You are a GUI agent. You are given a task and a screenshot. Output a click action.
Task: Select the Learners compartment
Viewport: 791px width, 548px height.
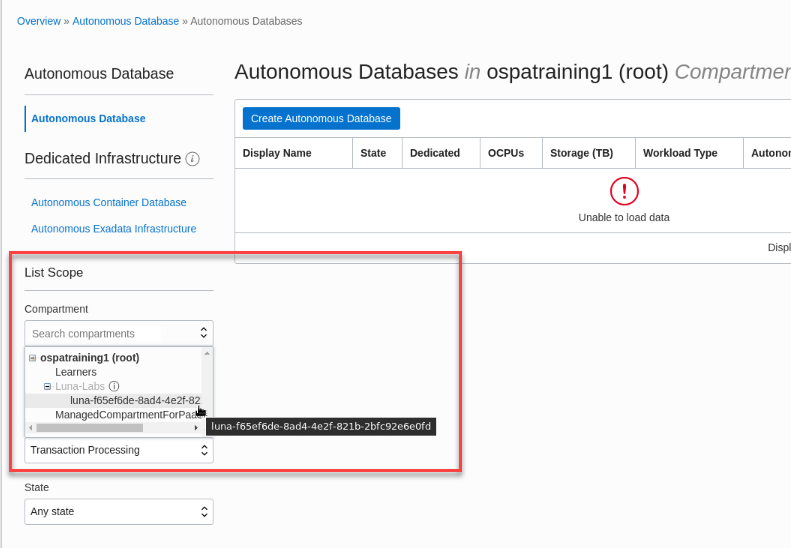click(x=76, y=372)
